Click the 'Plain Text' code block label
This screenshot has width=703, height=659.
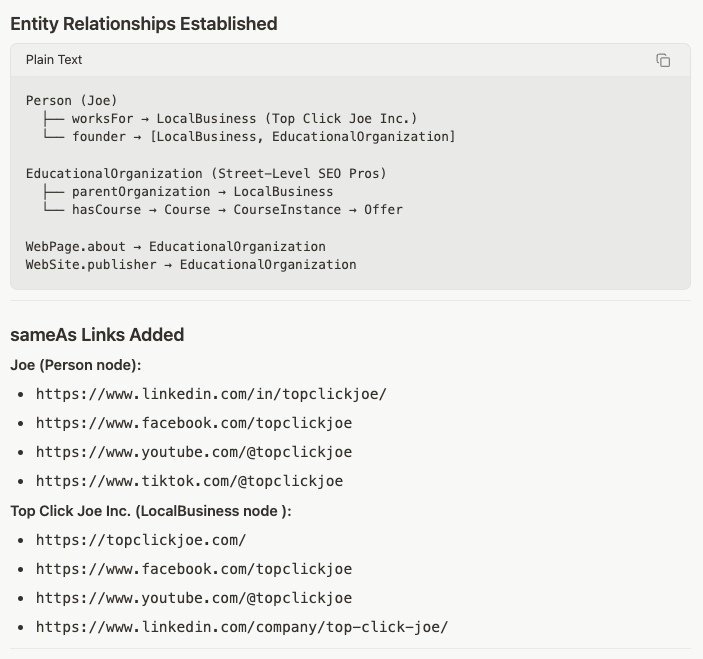coord(54,60)
